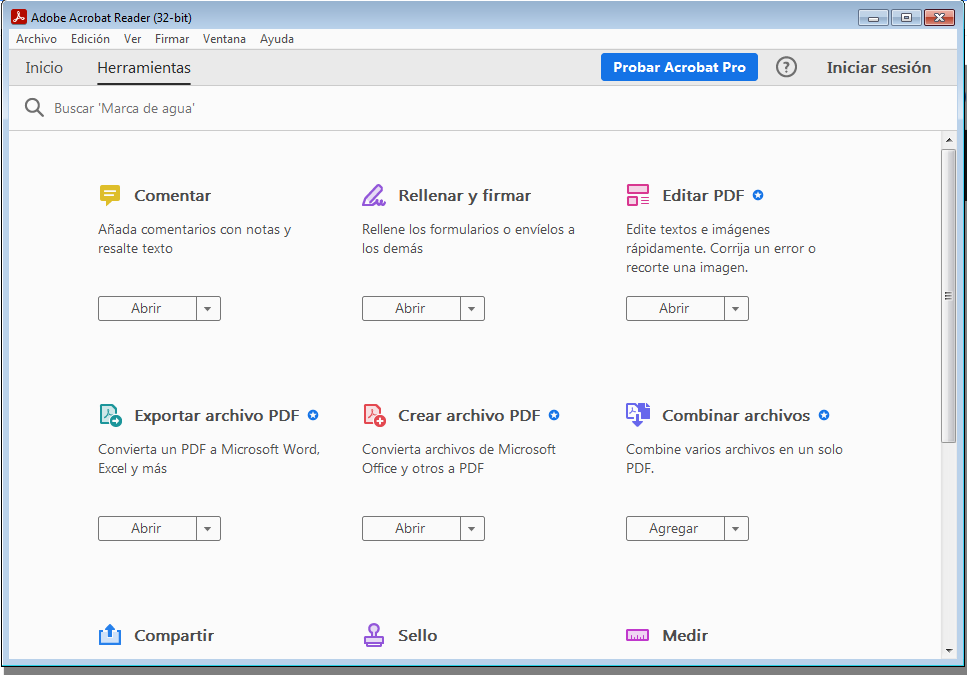The image size is (967, 675).
Task: Click the Crear archivo PDF icon
Action: [374, 415]
